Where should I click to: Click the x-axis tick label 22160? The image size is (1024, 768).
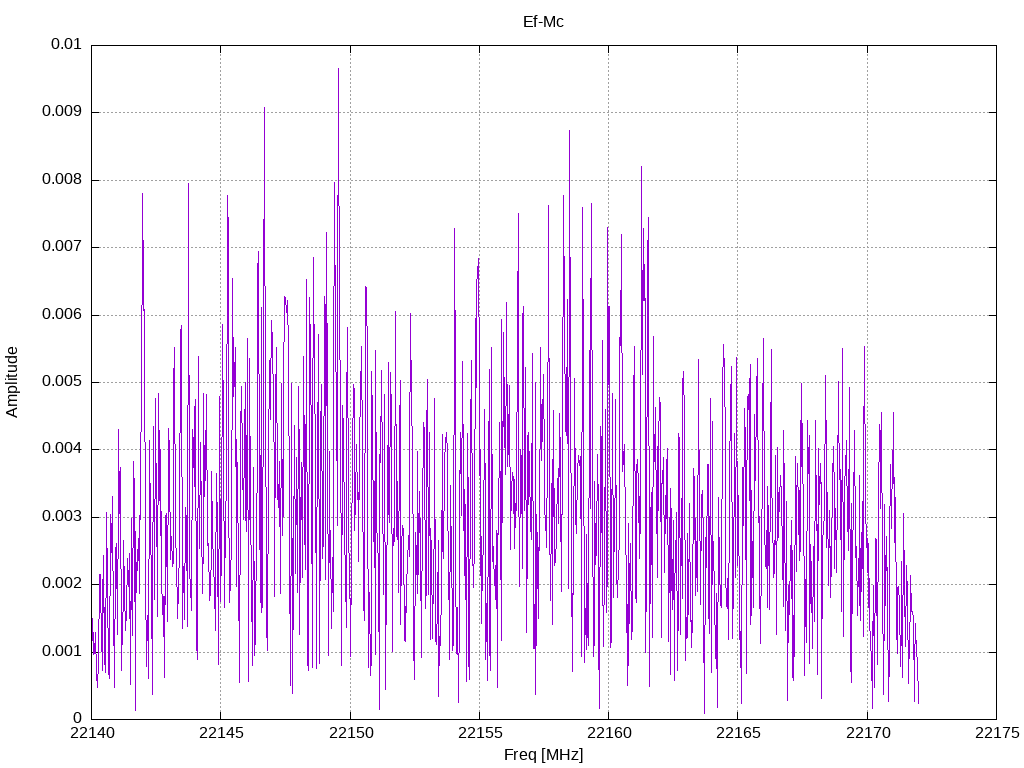click(609, 733)
